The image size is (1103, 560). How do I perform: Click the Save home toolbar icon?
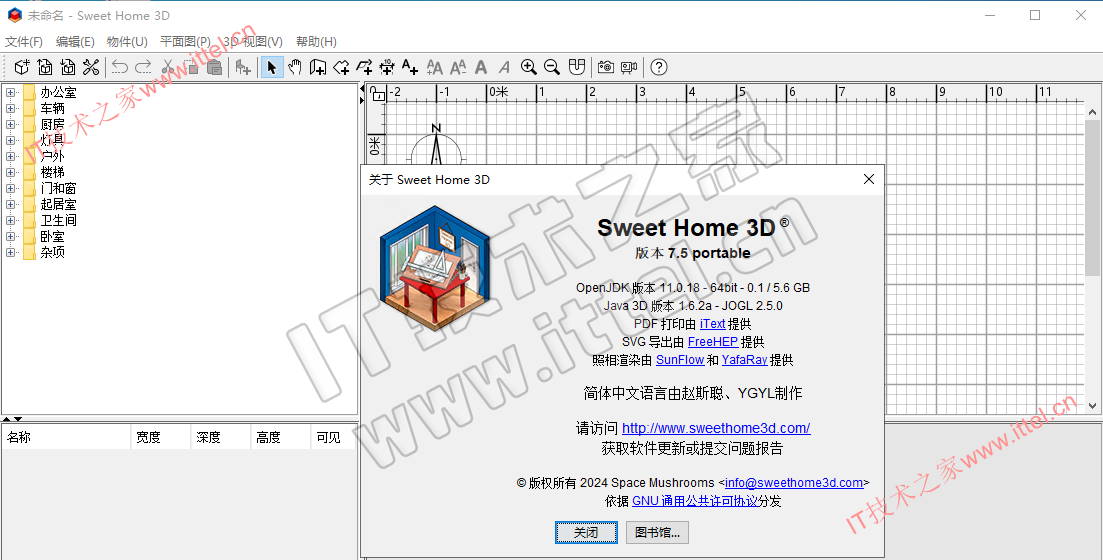click(x=68, y=67)
